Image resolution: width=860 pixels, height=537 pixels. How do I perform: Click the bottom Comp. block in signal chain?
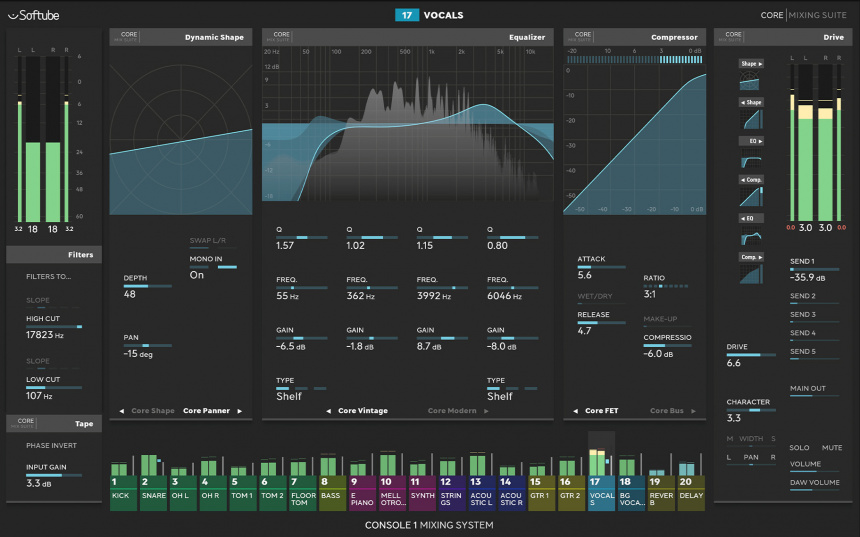pos(749,257)
